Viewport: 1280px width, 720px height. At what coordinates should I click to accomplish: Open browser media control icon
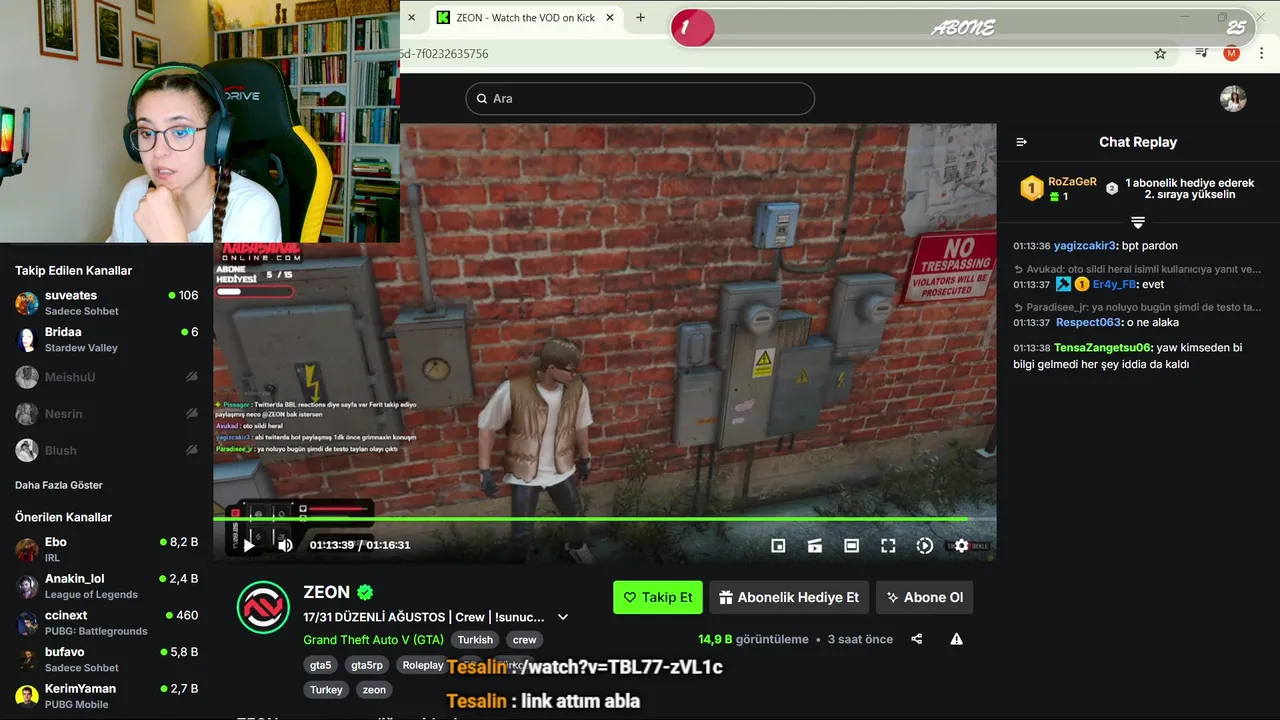click(x=1202, y=54)
